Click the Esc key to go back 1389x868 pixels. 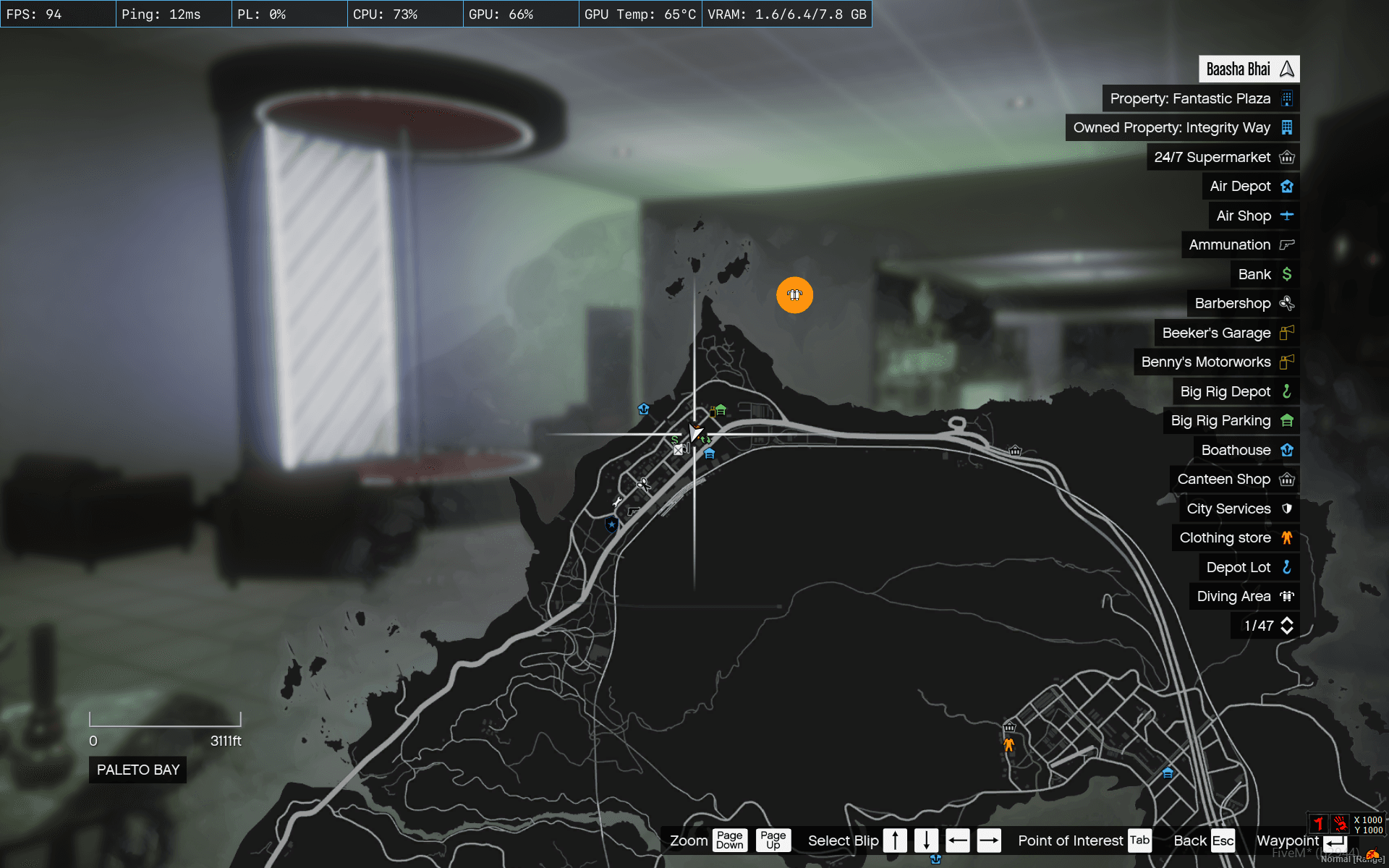coord(1222,841)
